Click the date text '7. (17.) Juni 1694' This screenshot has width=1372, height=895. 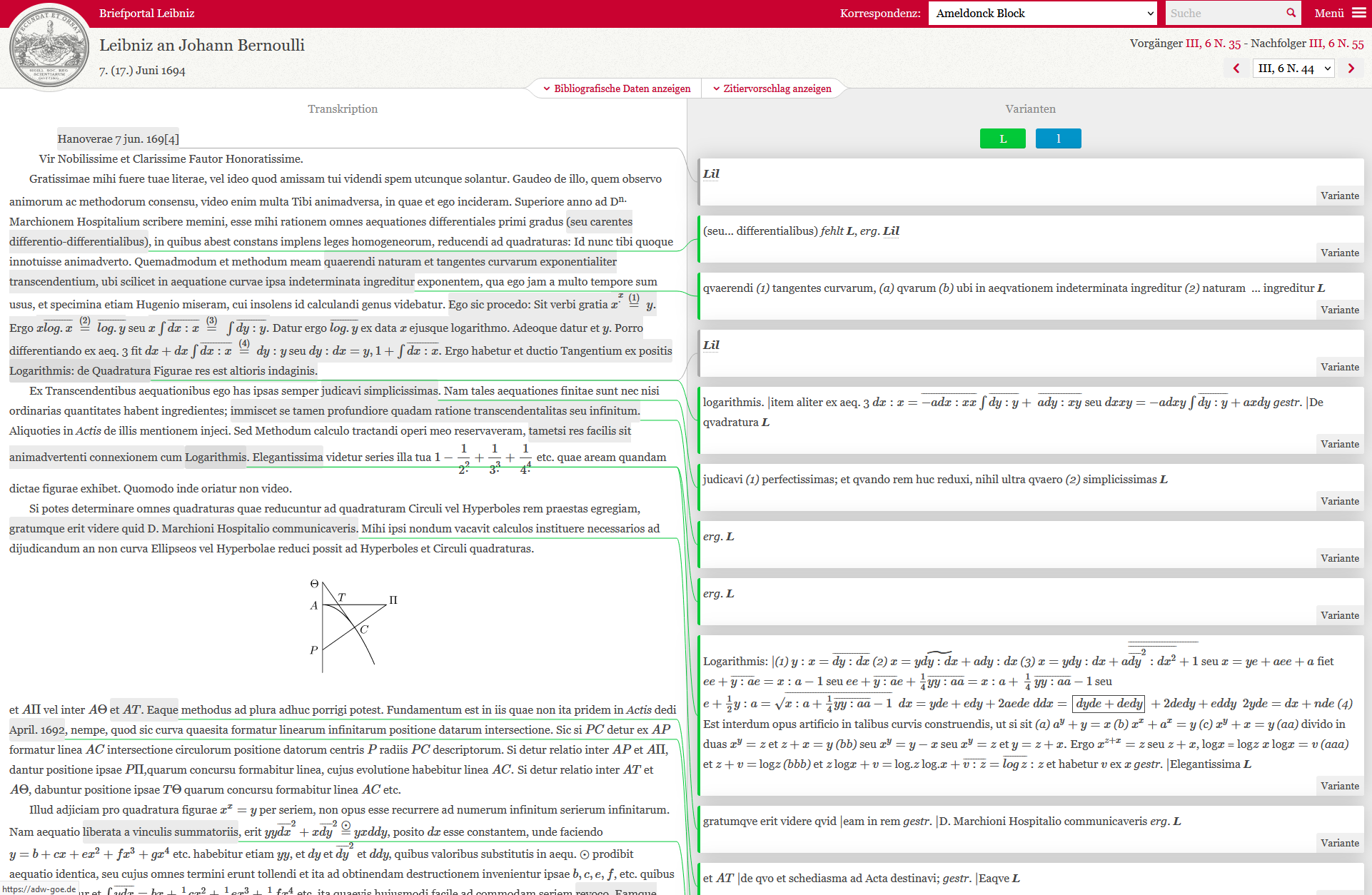(x=142, y=71)
